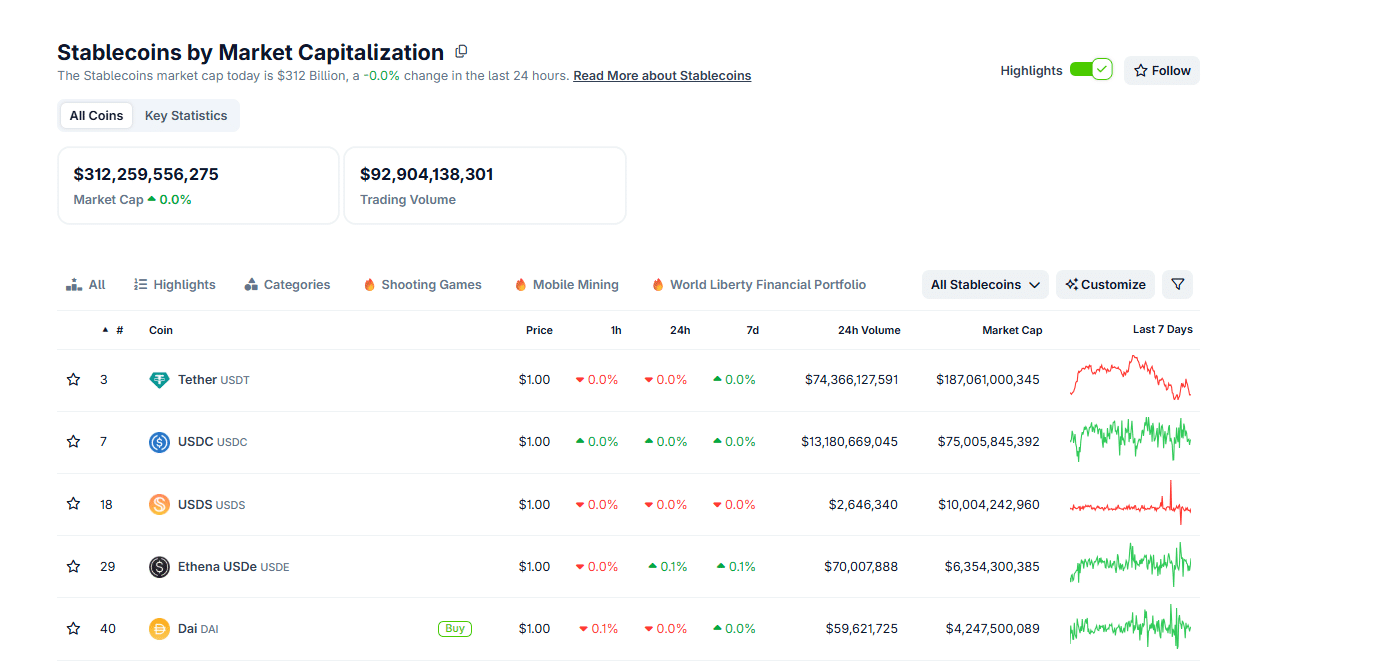Click the USDC coin logo

(160, 441)
